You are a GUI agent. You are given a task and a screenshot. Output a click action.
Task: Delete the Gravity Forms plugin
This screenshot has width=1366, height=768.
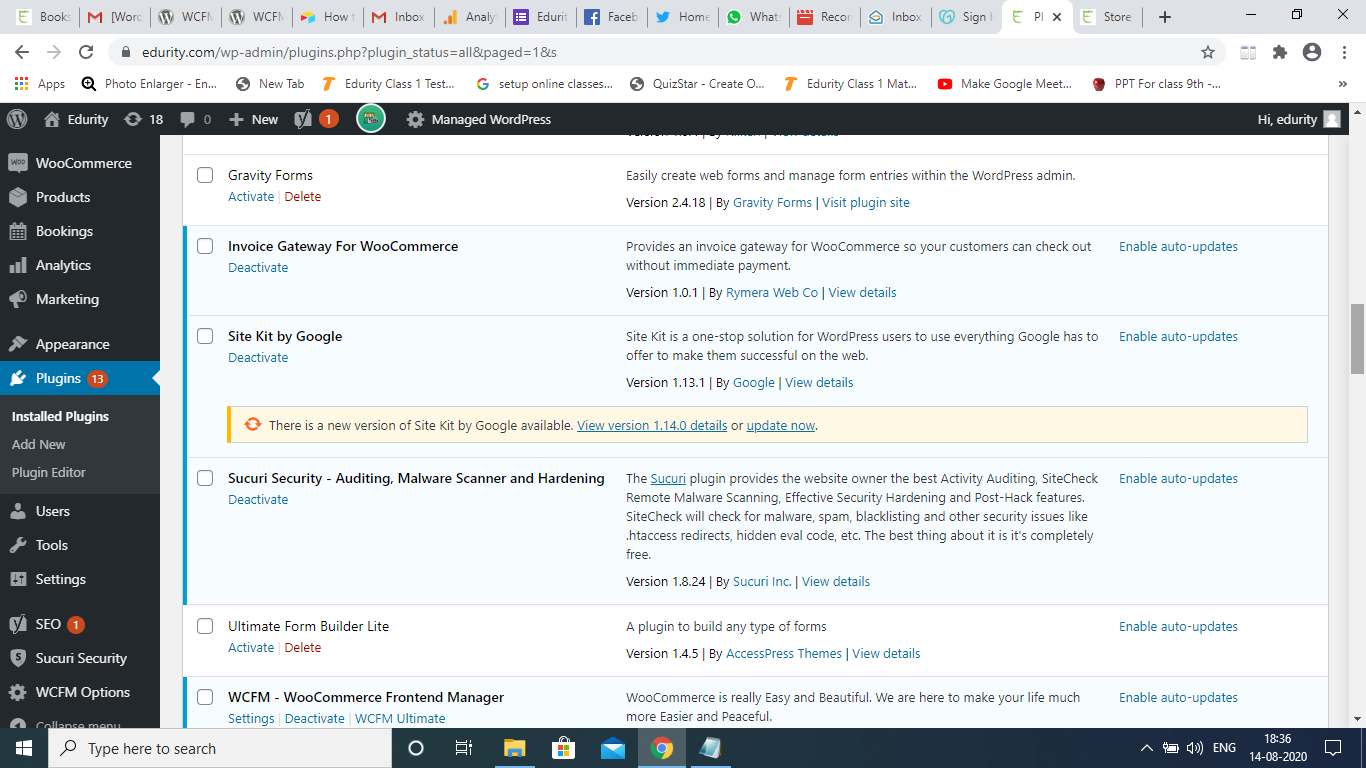pyautogui.click(x=303, y=197)
